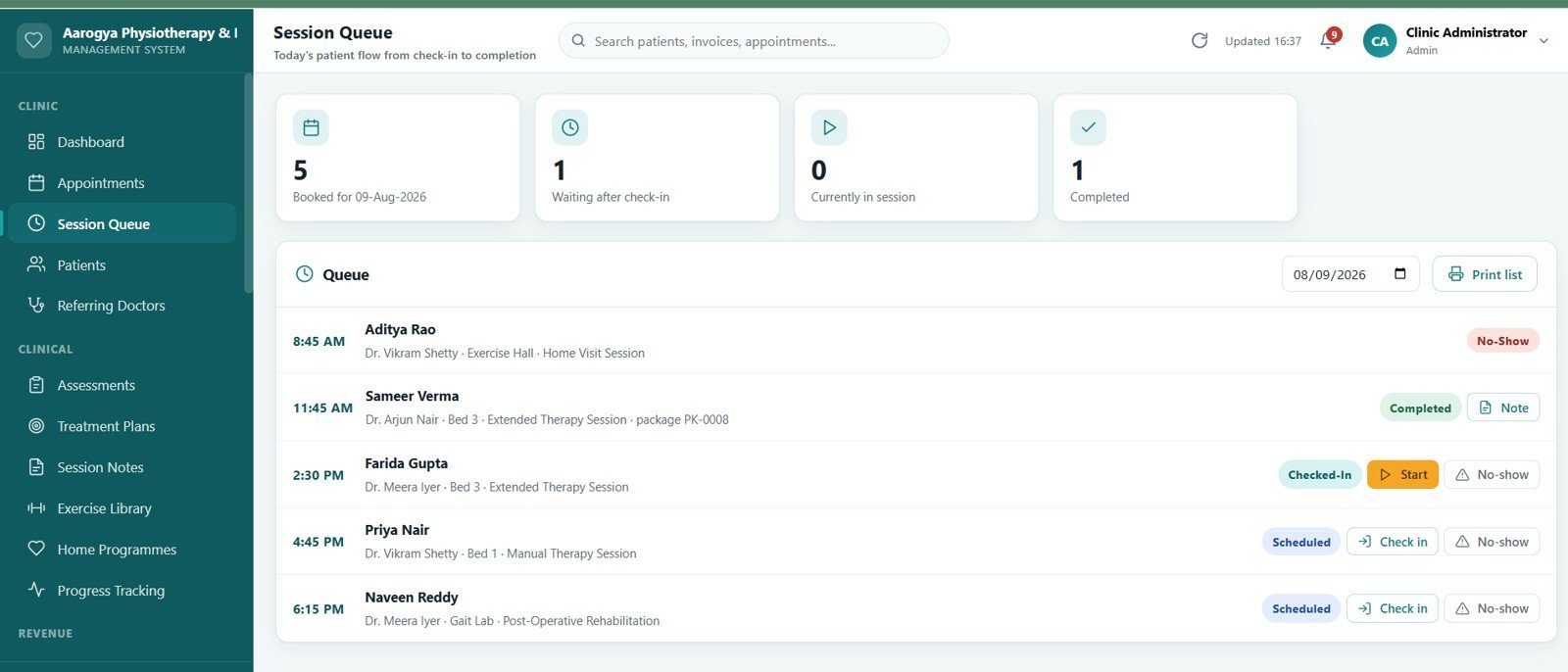Click the Print list button
This screenshot has width=1568, height=672.
point(1485,274)
